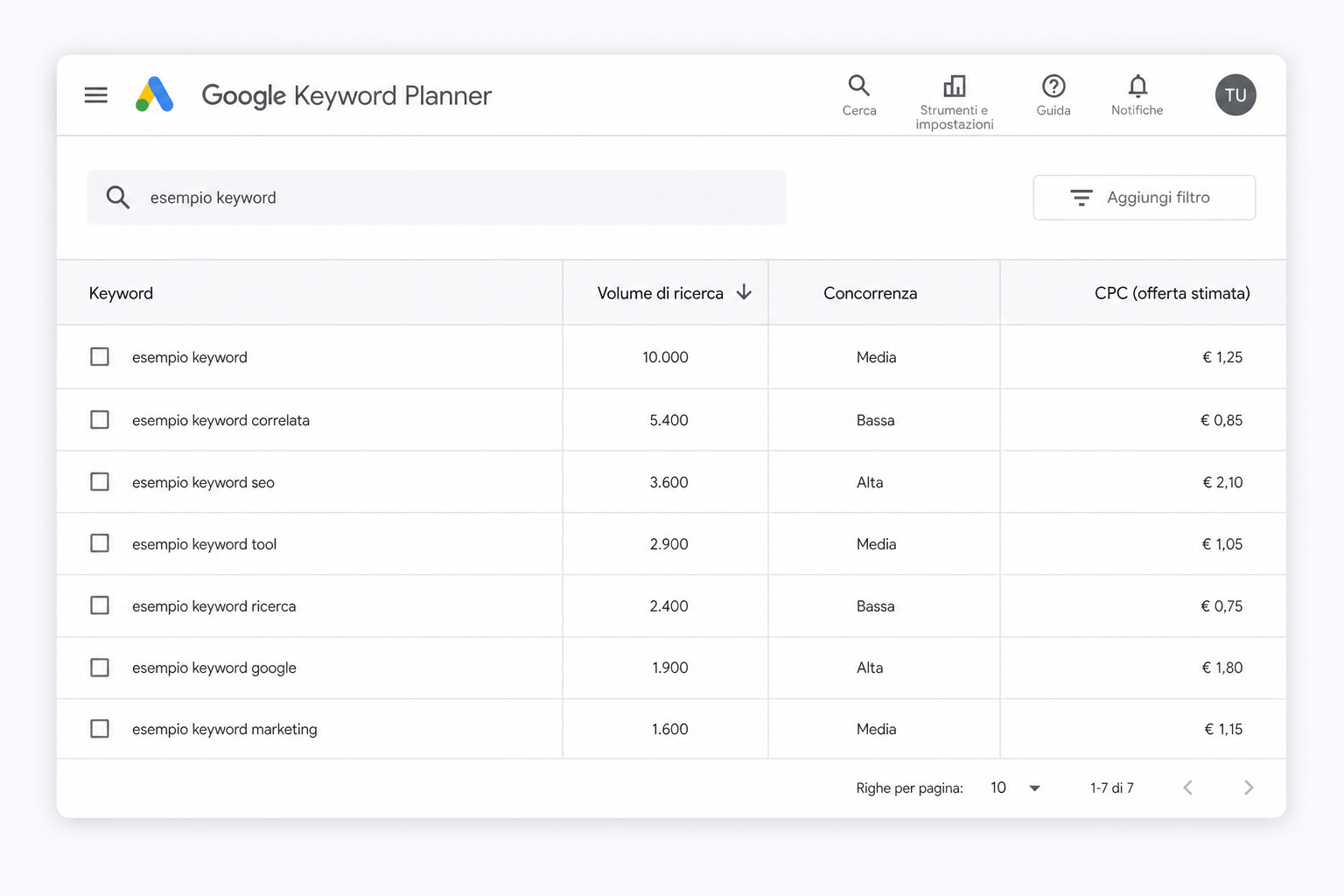Select the checkbox for esempio keyword correlata
Image resolution: width=1344 pixels, height=896 pixels.
click(x=100, y=420)
